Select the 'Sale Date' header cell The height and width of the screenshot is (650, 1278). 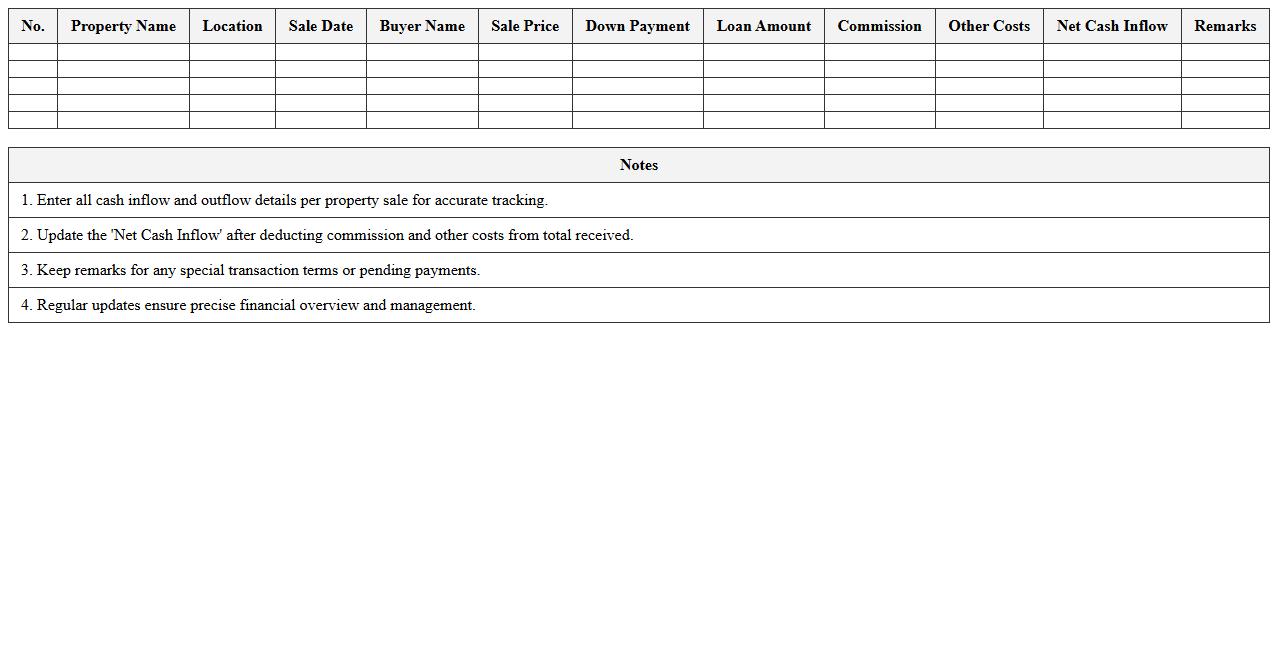pos(320,26)
